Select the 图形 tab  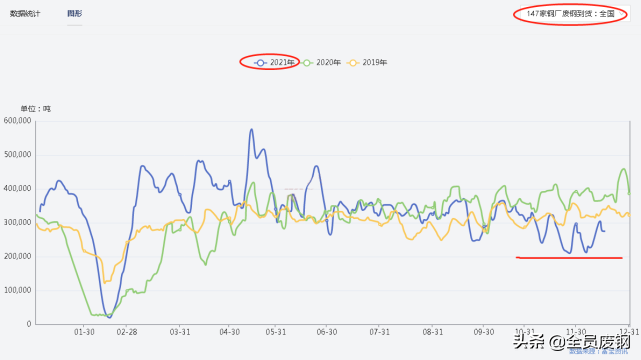[x=74, y=13]
